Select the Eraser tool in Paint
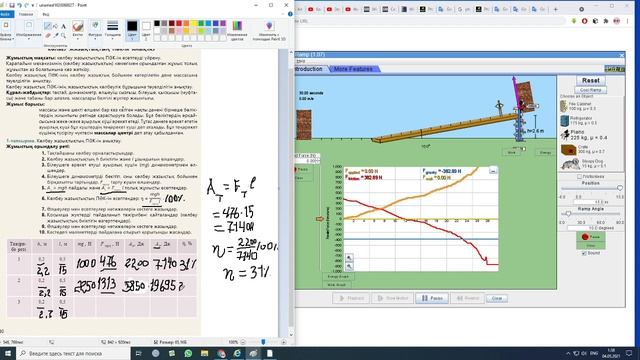Image resolution: width=640 pixels, height=360 pixels. 48,36
